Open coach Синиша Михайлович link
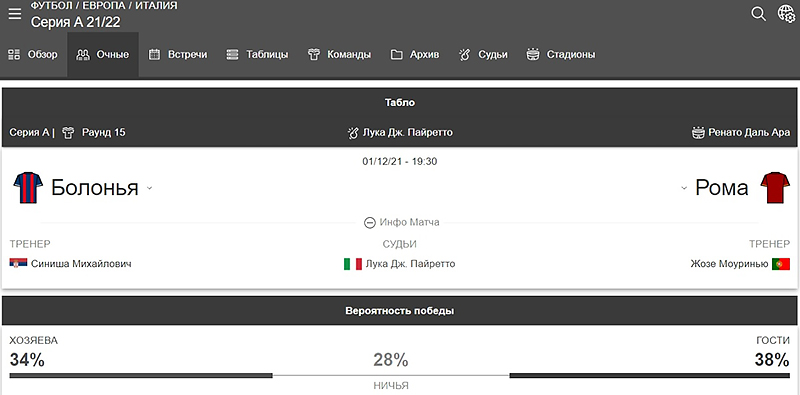Screen dimensions: 800x395 (x=81, y=264)
